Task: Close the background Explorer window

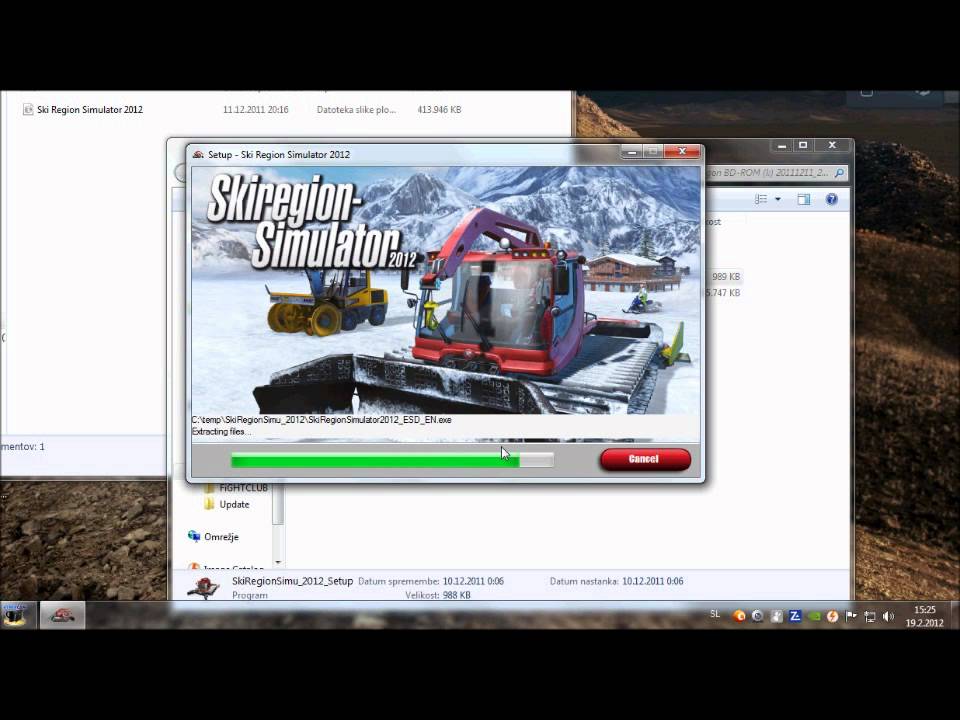Action: point(832,146)
